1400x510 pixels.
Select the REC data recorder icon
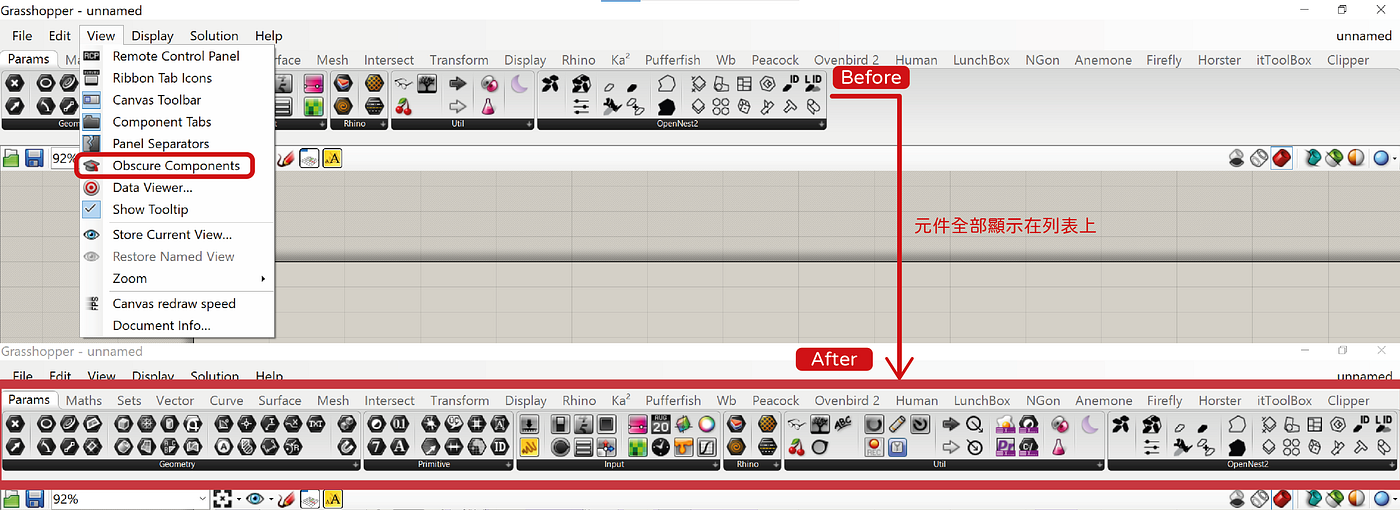(x=874, y=447)
